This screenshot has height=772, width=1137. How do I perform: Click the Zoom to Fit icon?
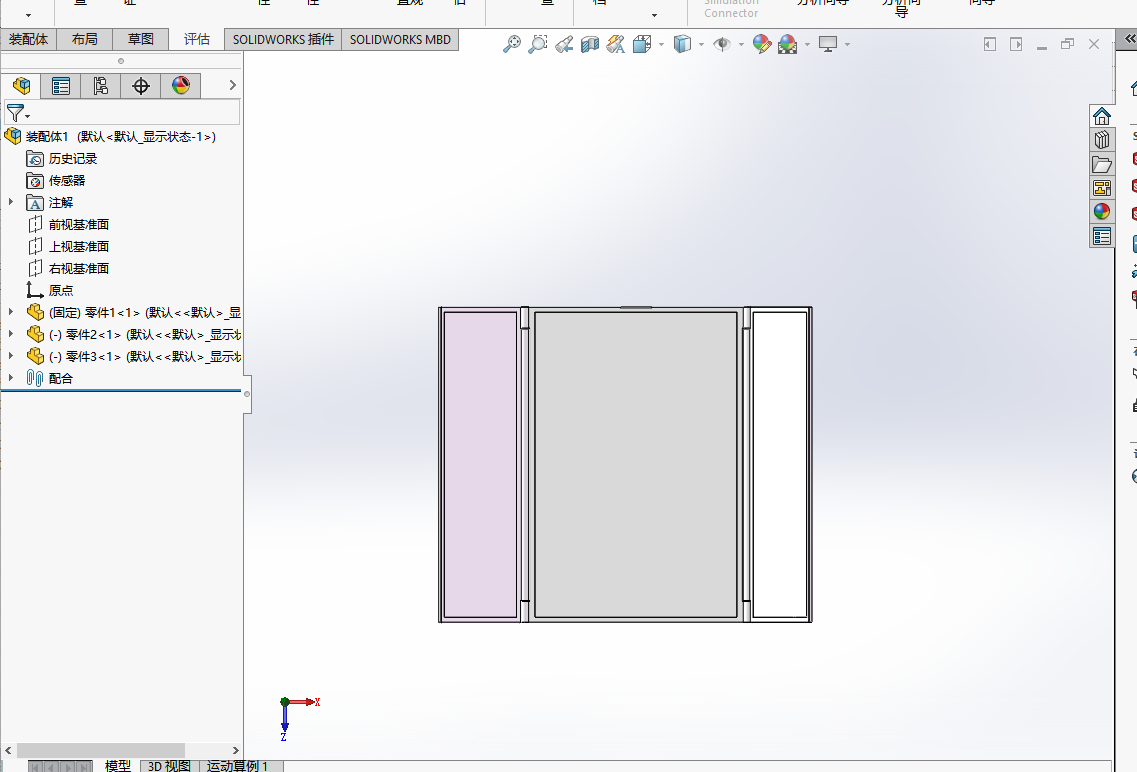(512, 44)
